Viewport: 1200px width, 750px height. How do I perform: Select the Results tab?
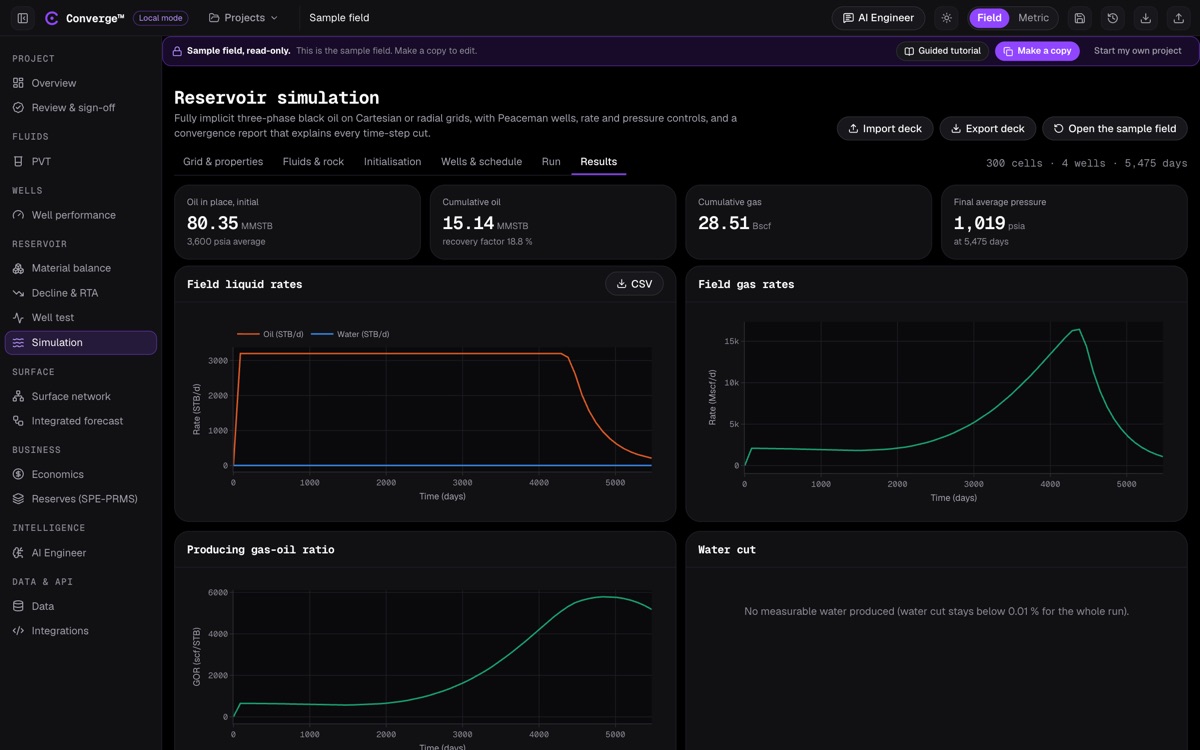599,162
